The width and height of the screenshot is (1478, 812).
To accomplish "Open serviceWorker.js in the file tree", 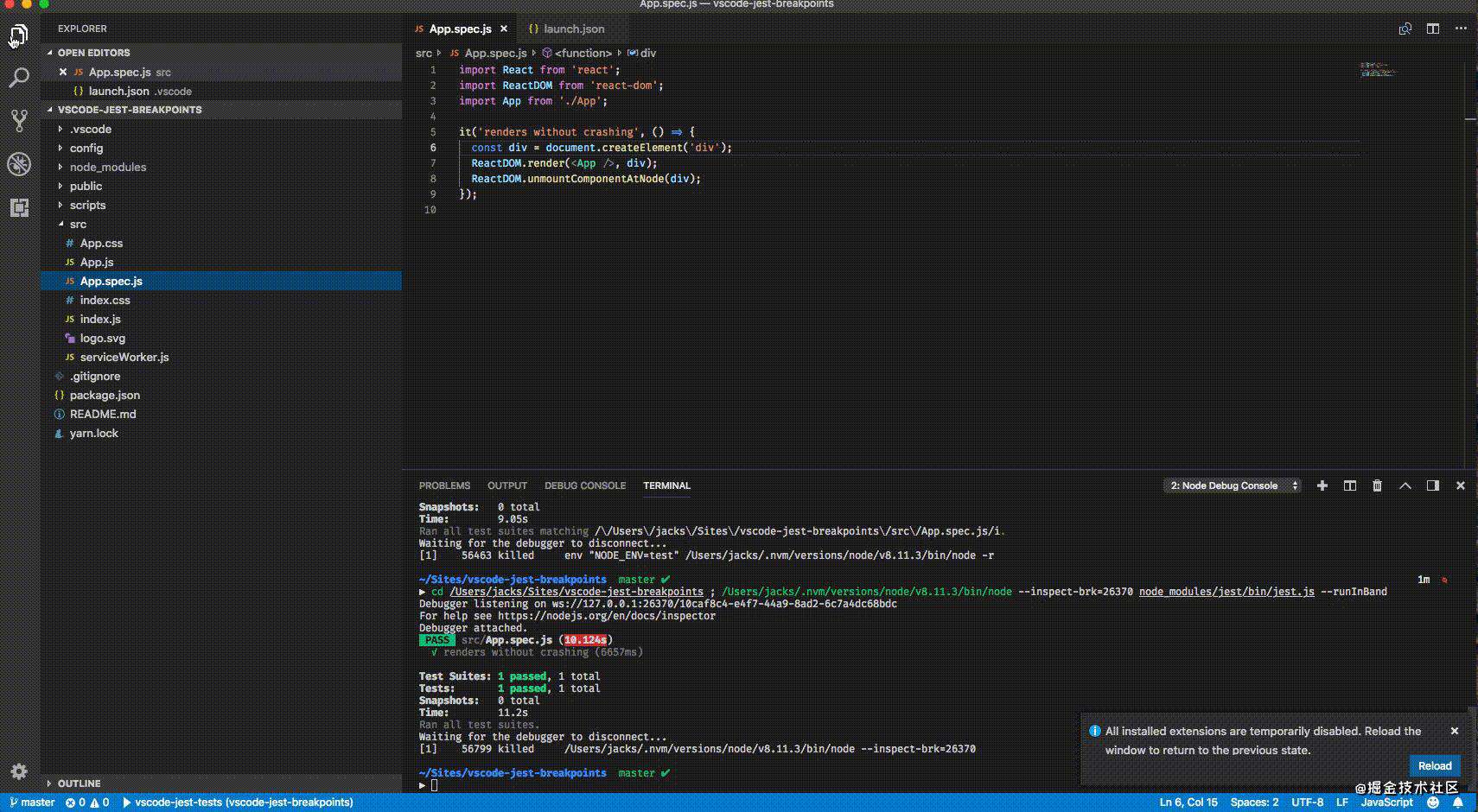I will [221, 357].
